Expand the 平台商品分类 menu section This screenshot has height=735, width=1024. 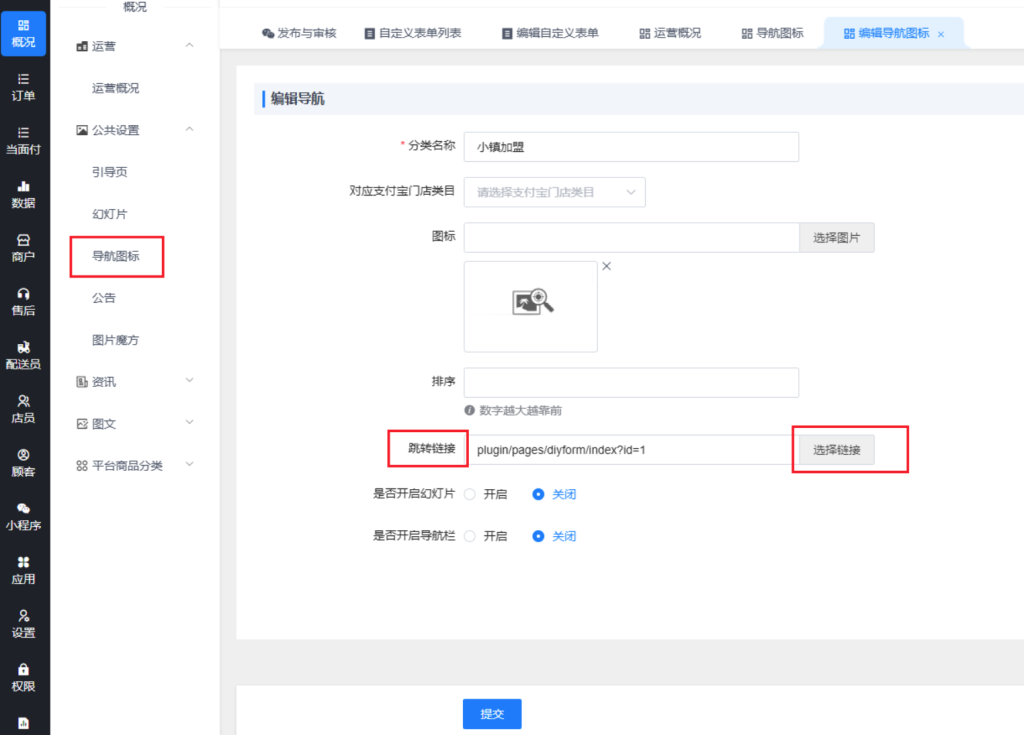pyautogui.click(x=135, y=466)
